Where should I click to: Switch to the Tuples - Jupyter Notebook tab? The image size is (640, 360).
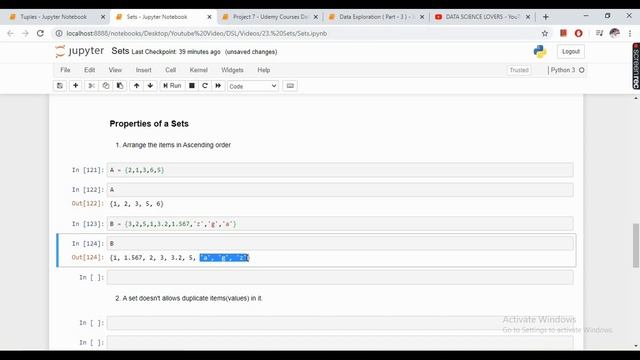[x=53, y=17]
